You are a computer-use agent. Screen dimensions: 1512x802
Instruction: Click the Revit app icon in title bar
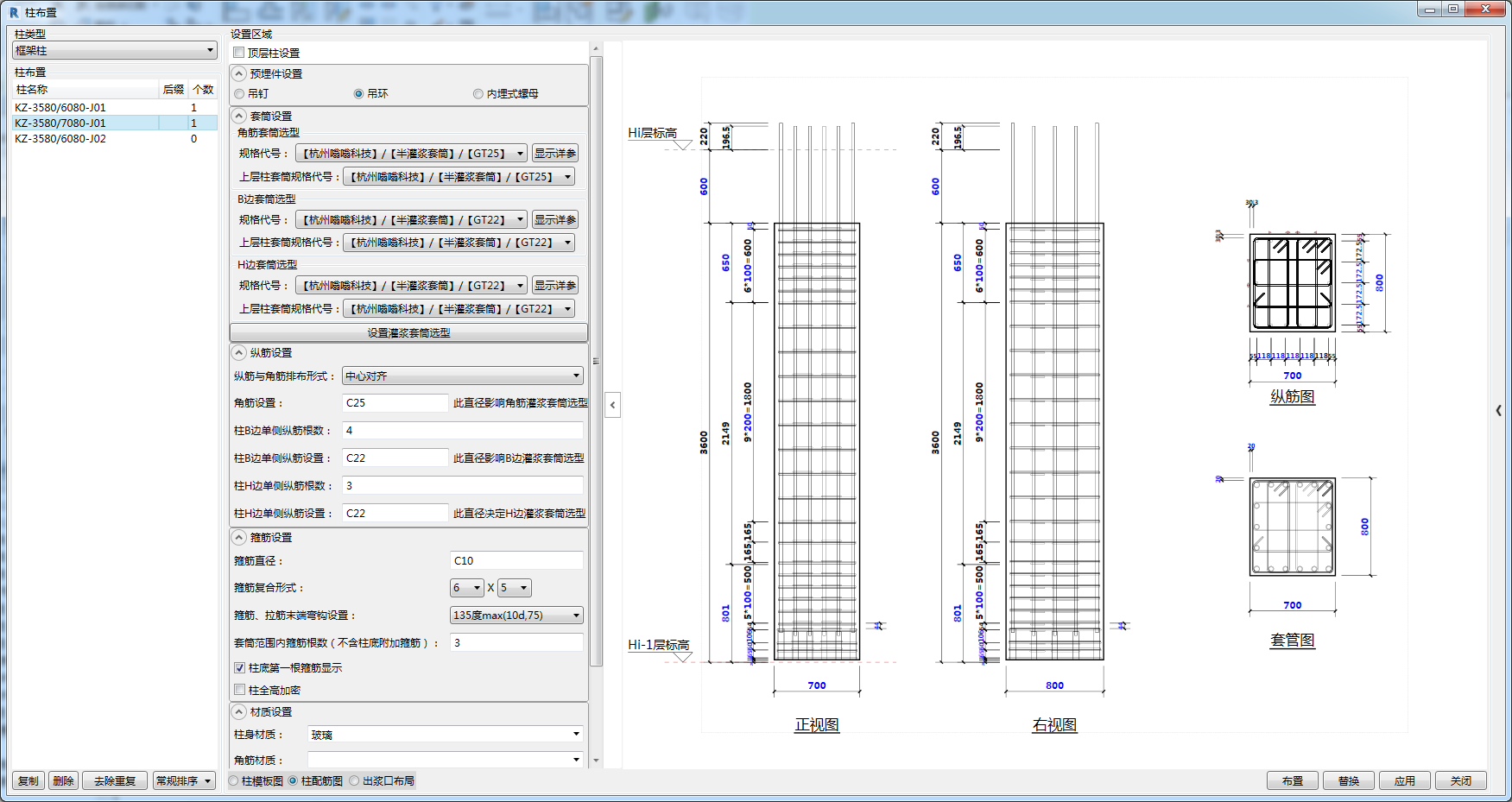(14, 12)
